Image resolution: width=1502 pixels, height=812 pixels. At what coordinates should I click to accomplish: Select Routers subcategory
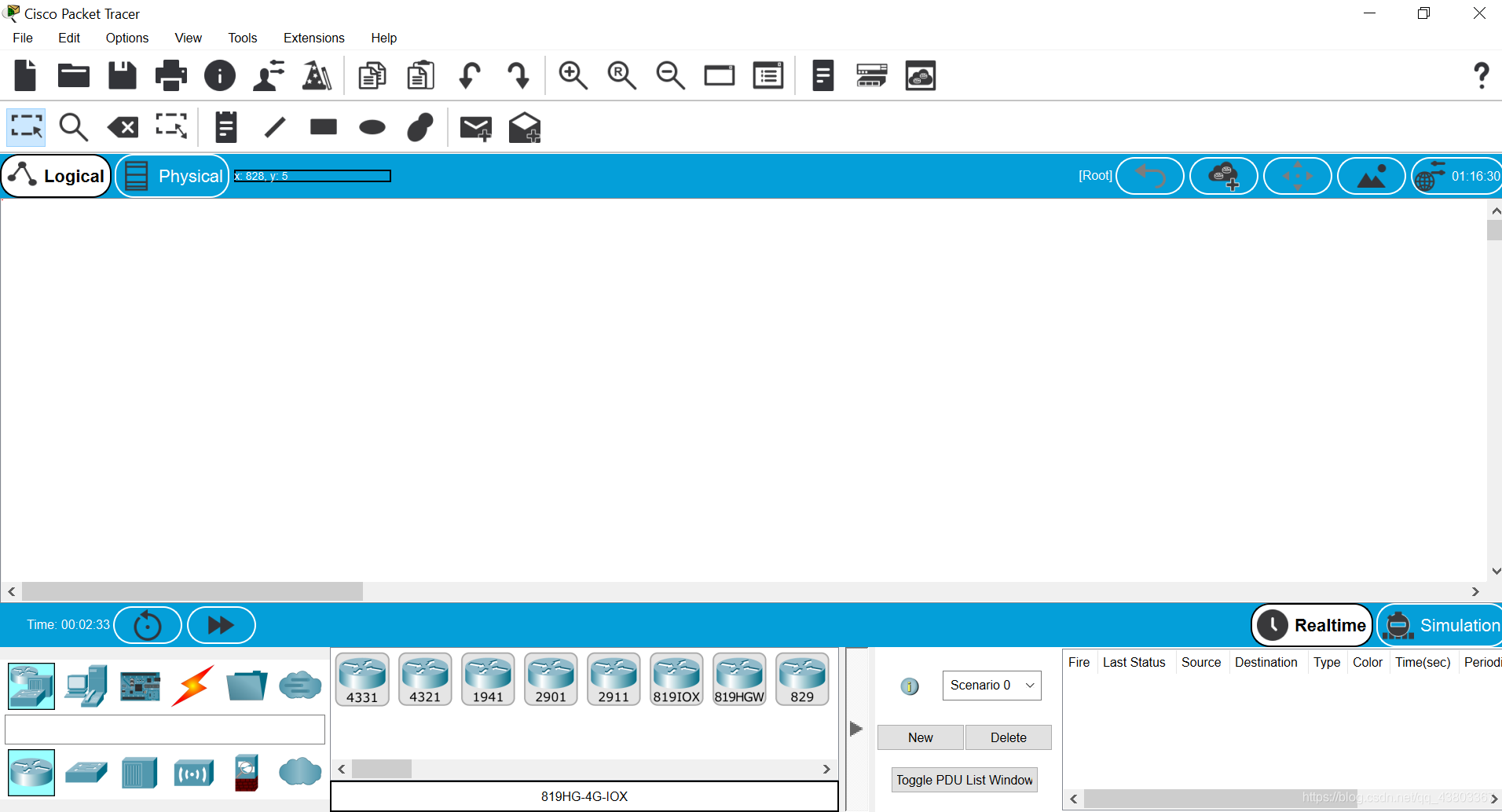click(x=31, y=773)
